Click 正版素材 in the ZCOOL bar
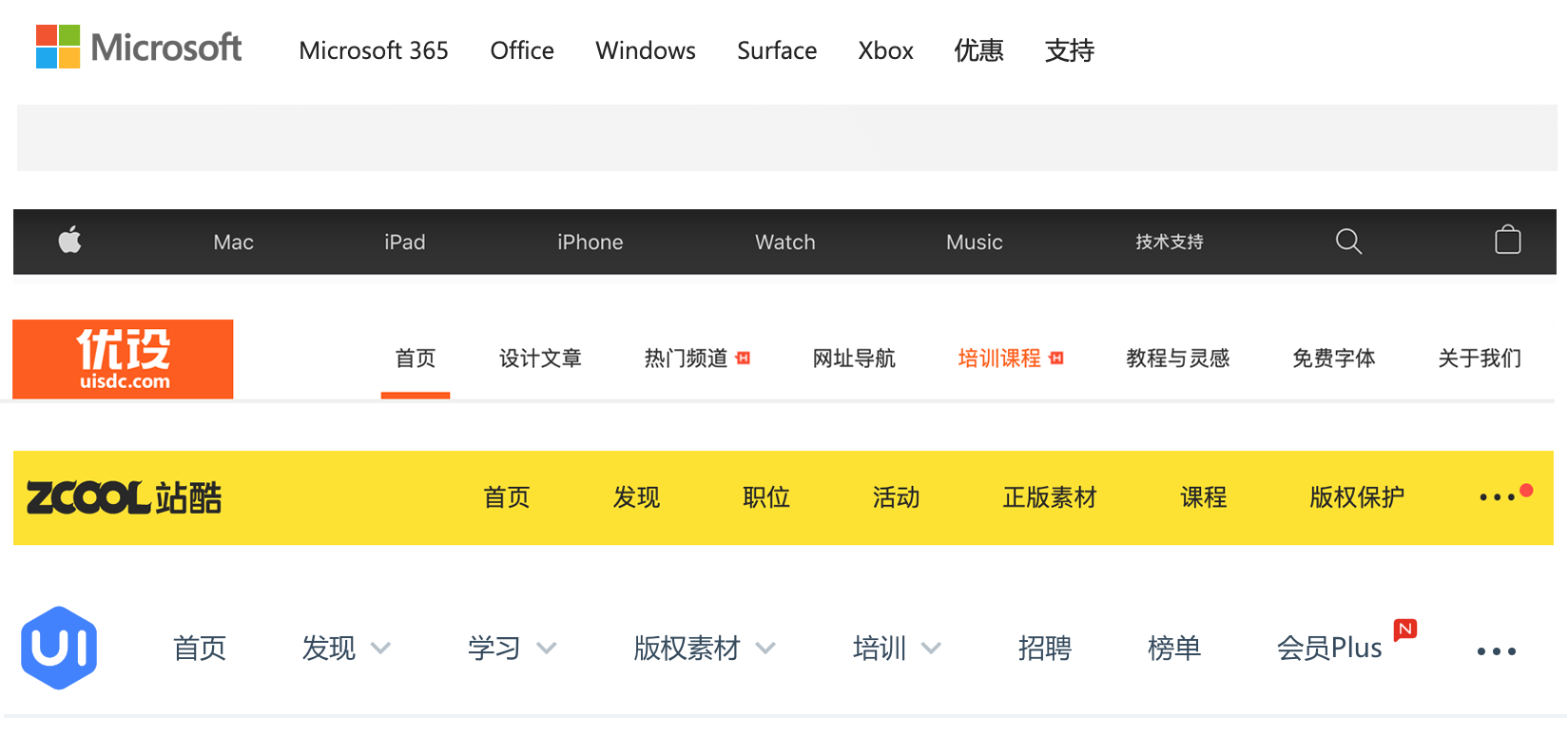Image resolution: width=1568 pixels, height=737 pixels. coord(1050,497)
